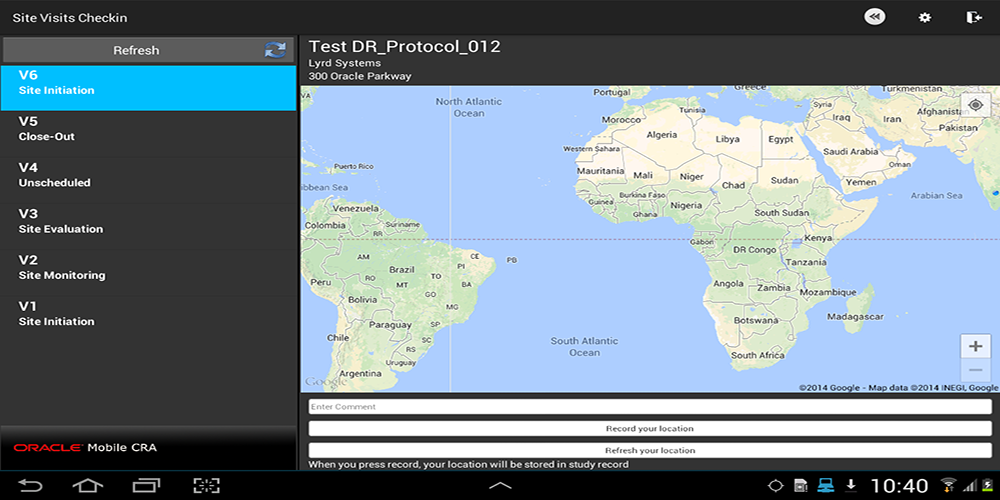Tap the download arrow status icon
Viewport: 1000px width, 500px height.
pyautogui.click(x=850, y=485)
